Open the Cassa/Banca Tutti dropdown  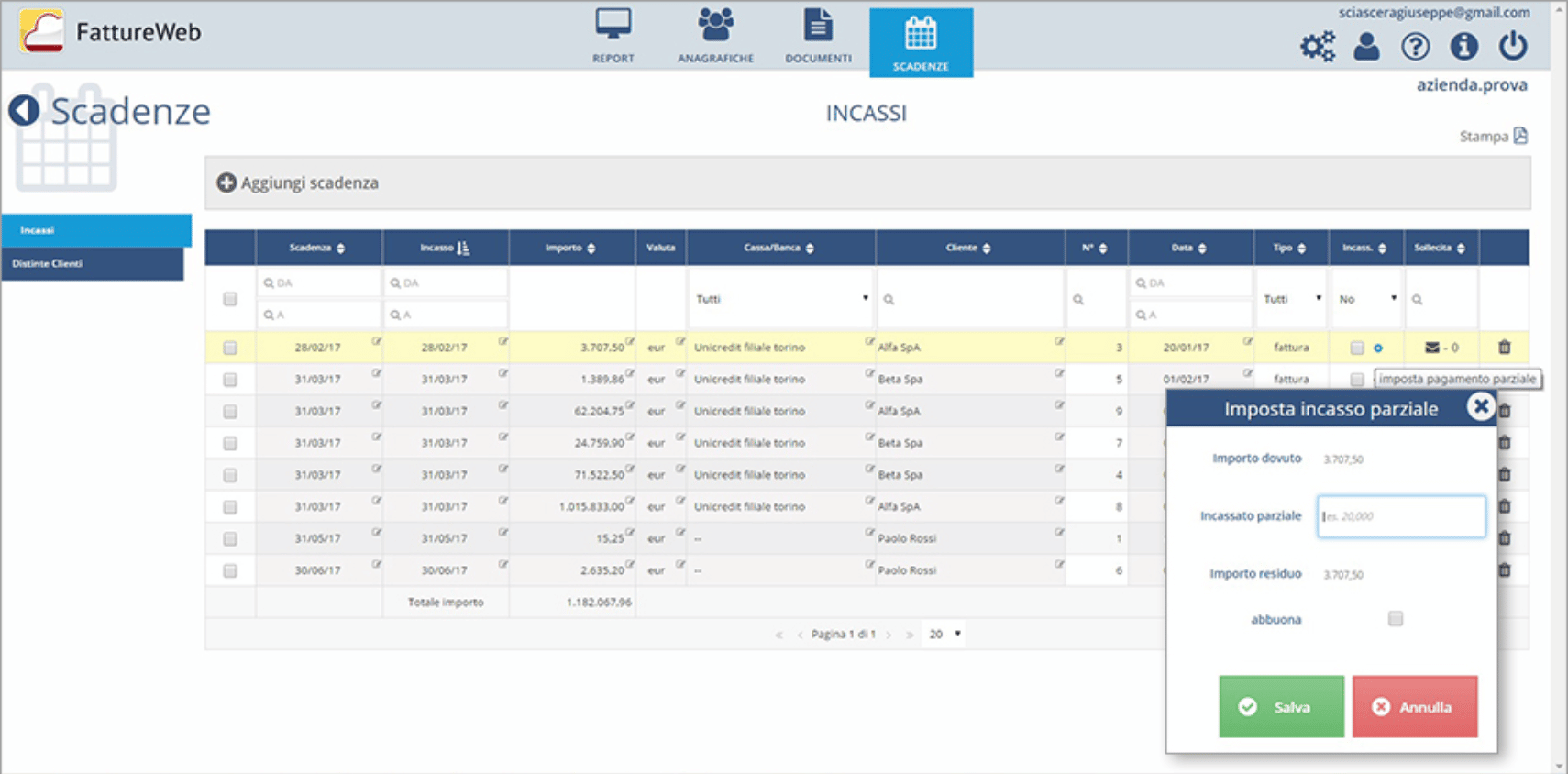[x=780, y=299]
